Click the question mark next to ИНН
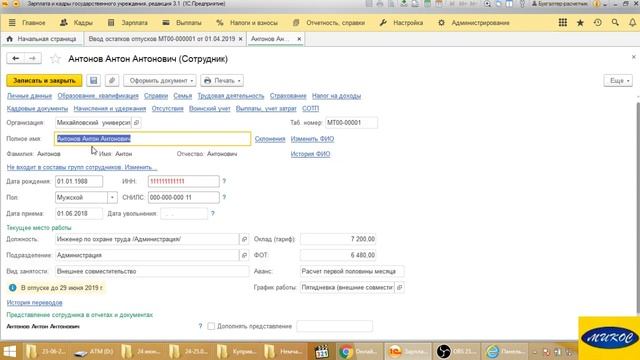The height and width of the screenshot is (360, 640). point(224,181)
